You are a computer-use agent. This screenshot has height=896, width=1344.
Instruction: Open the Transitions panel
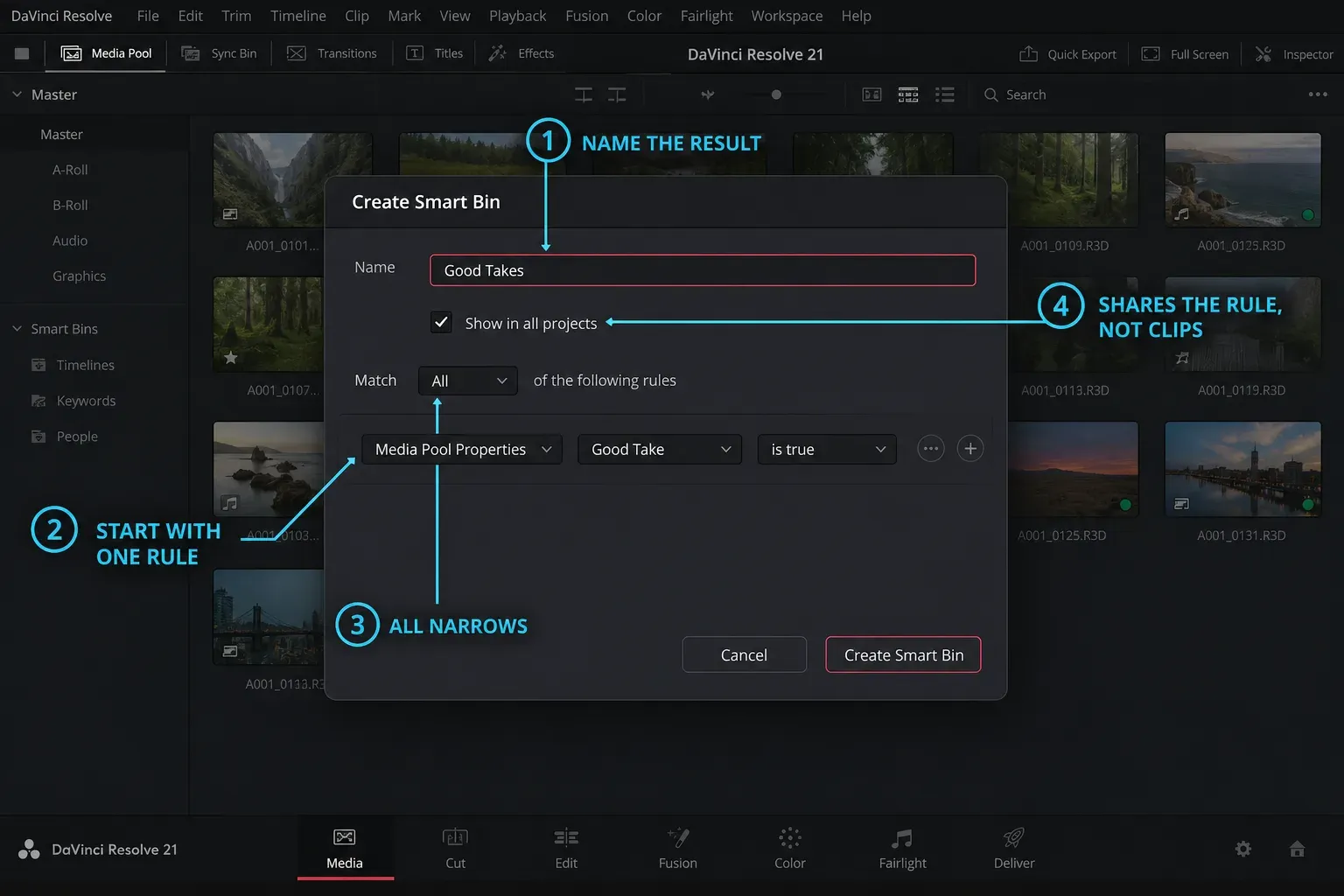332,53
